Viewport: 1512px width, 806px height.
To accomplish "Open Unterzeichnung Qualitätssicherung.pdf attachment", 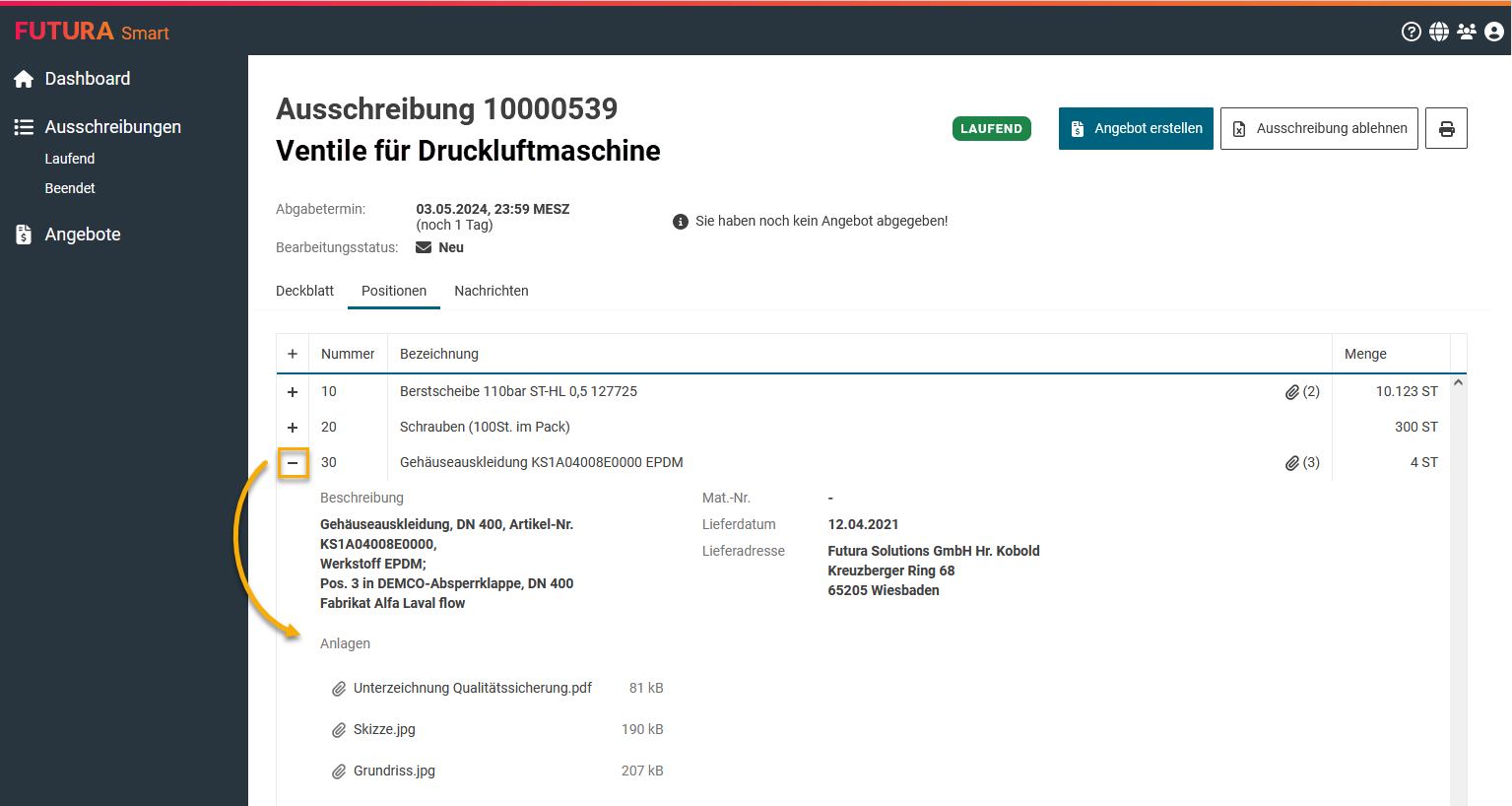I will point(472,688).
